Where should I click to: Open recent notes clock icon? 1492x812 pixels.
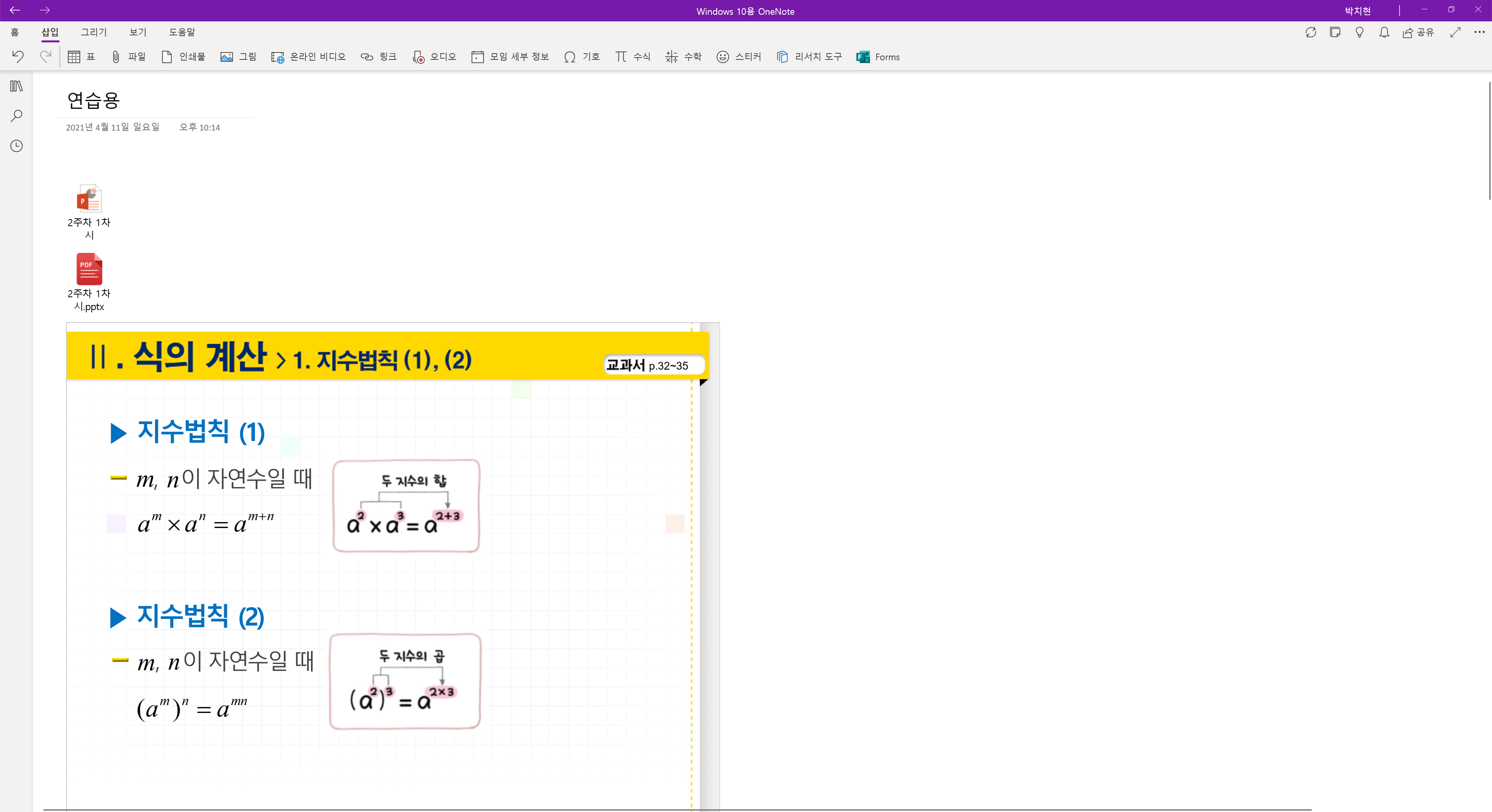pos(16,146)
